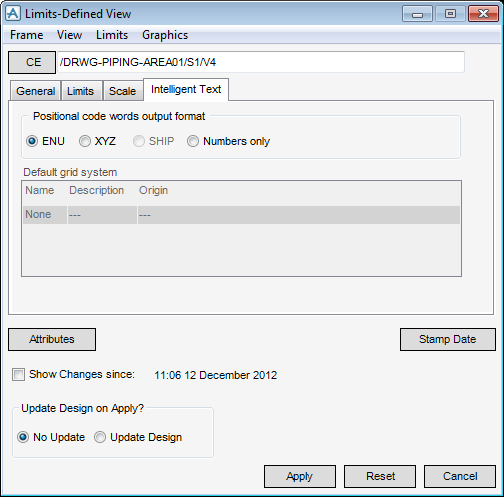Open the Limits menu
Screen dimensions: 504x497
point(112,35)
